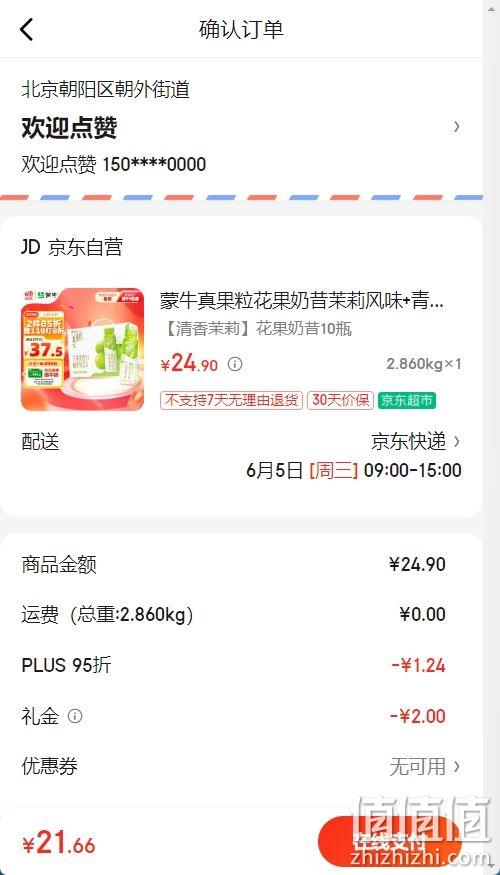
Task: Open price info icon beside ¥24.90
Action: (235, 364)
